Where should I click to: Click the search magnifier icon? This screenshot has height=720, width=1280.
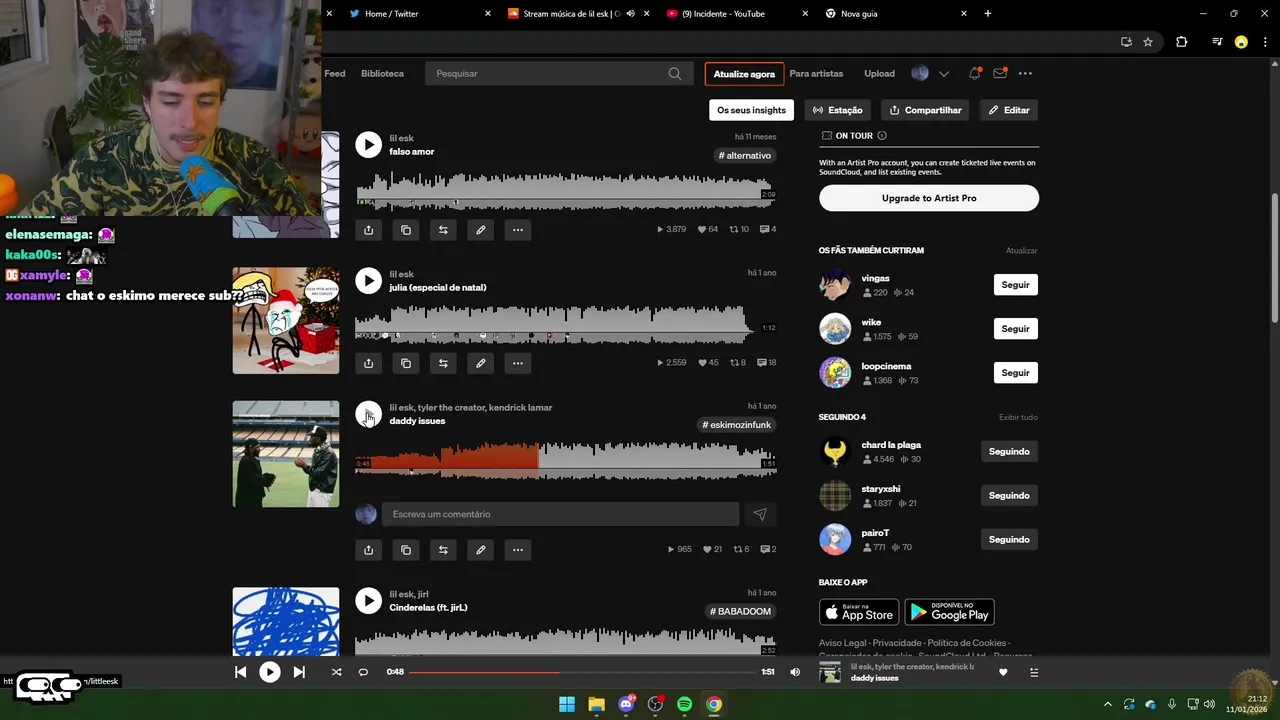coord(675,73)
